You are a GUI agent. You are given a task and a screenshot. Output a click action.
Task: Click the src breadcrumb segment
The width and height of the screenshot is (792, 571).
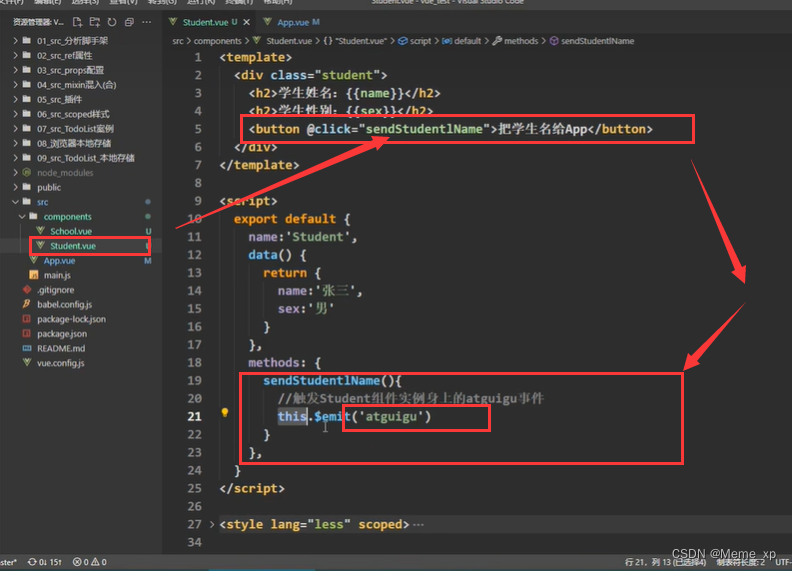click(x=178, y=41)
